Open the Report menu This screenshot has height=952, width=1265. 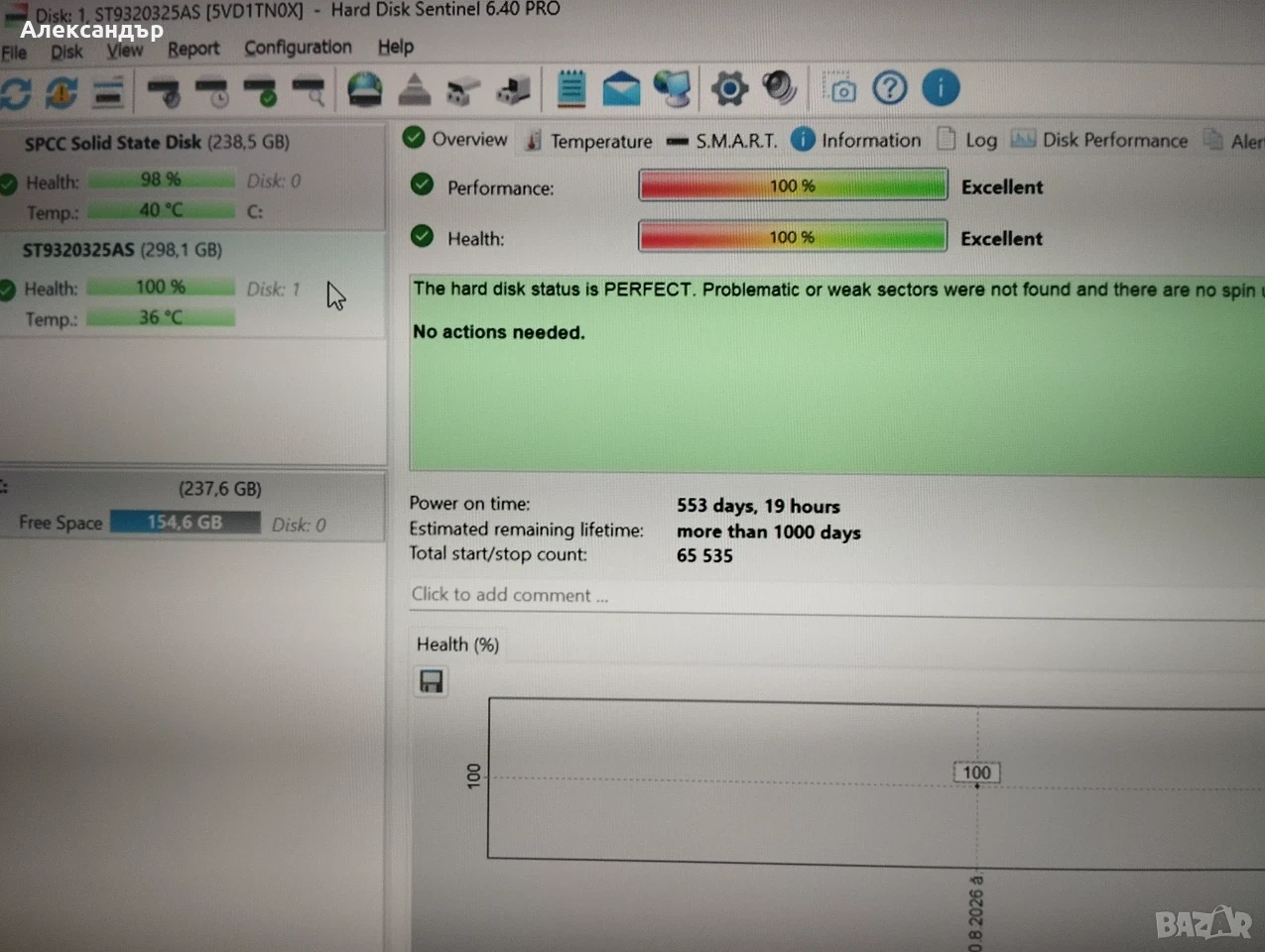pos(193,49)
